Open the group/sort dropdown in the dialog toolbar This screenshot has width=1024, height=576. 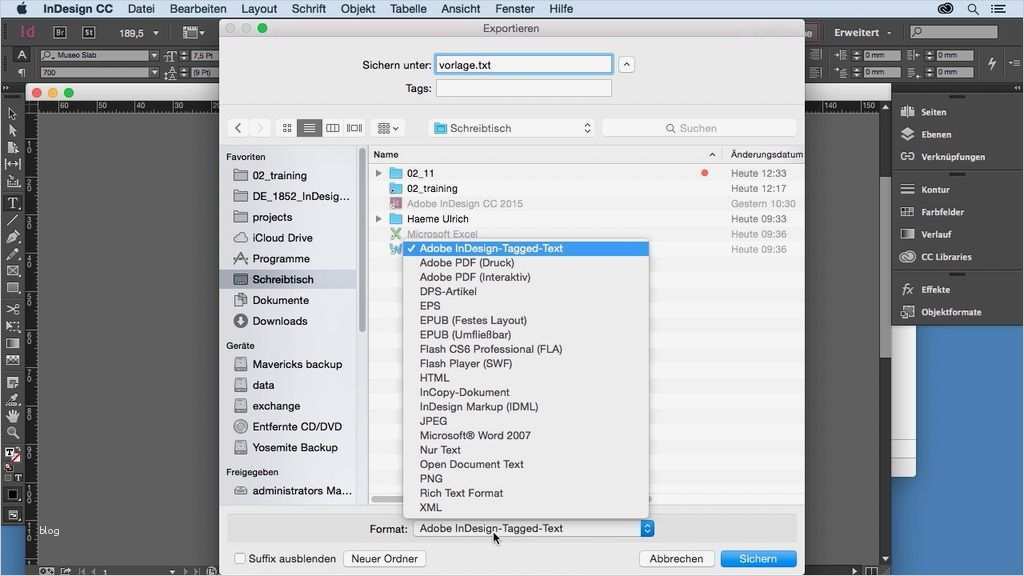click(x=385, y=128)
